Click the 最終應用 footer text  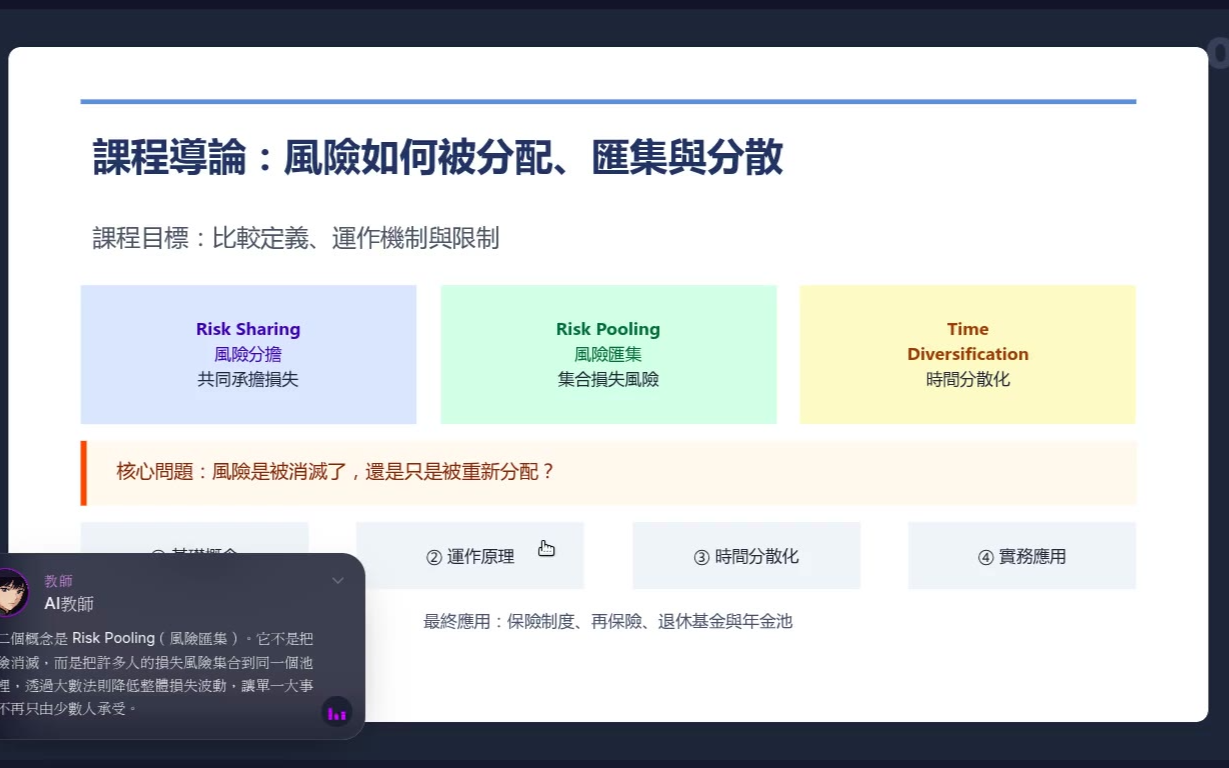click(608, 621)
